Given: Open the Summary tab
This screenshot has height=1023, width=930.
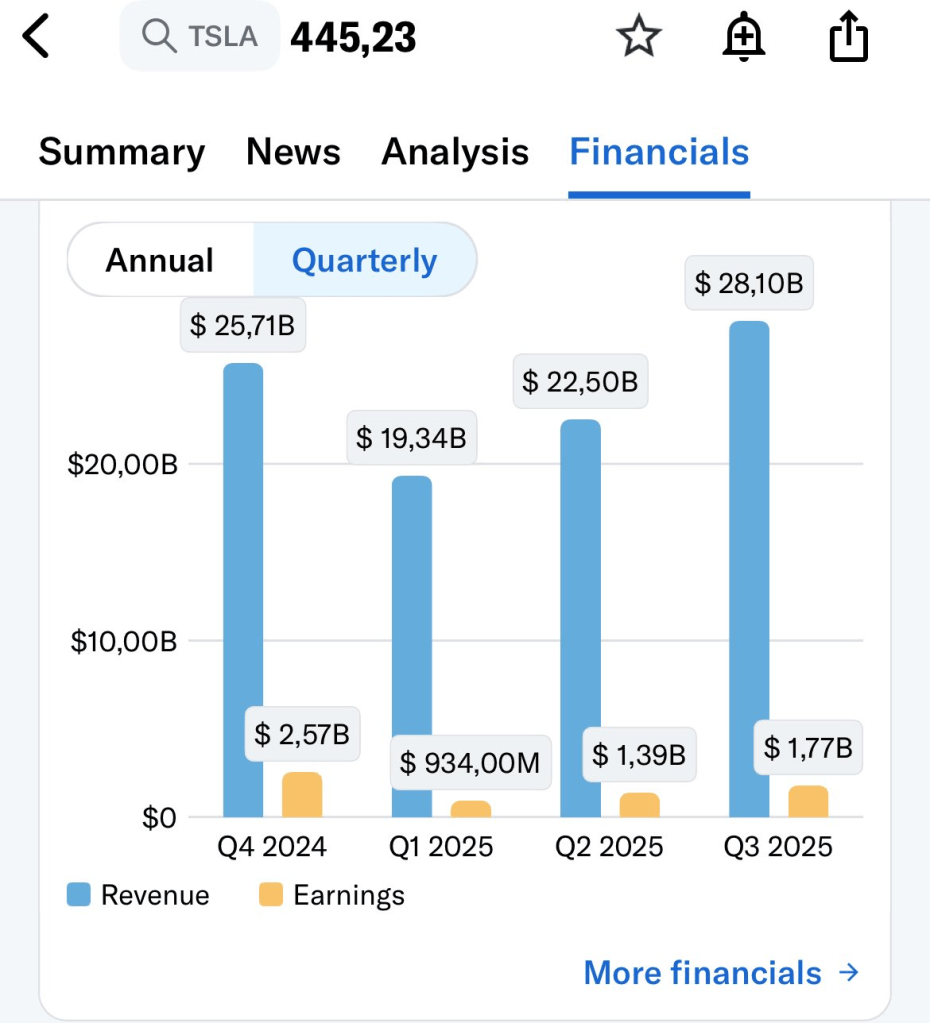Looking at the screenshot, I should pyautogui.click(x=122, y=152).
